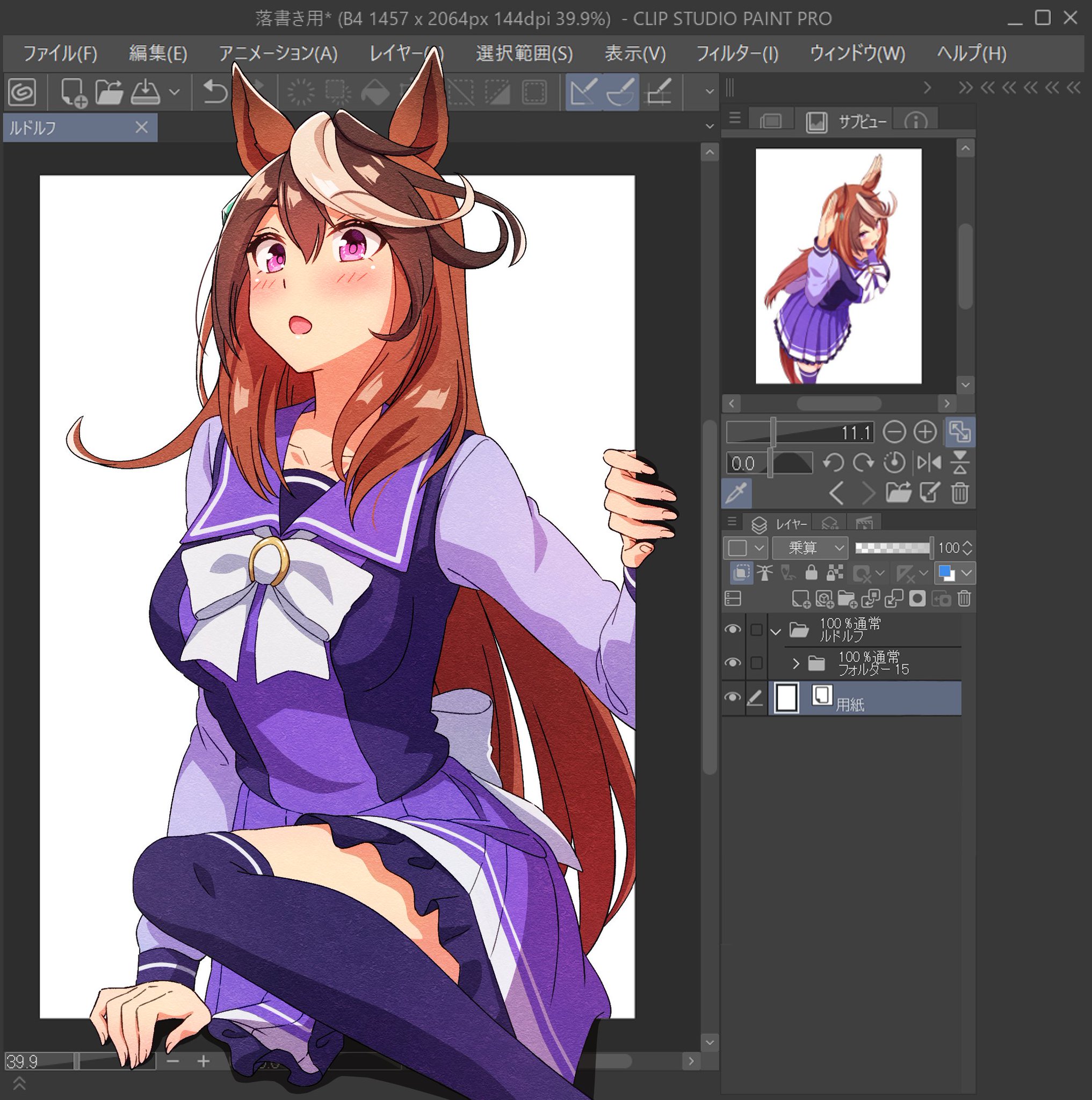This screenshot has height=1100, width=1092.
Task: Hide the フォルダー 15 layer
Action: pos(732,663)
